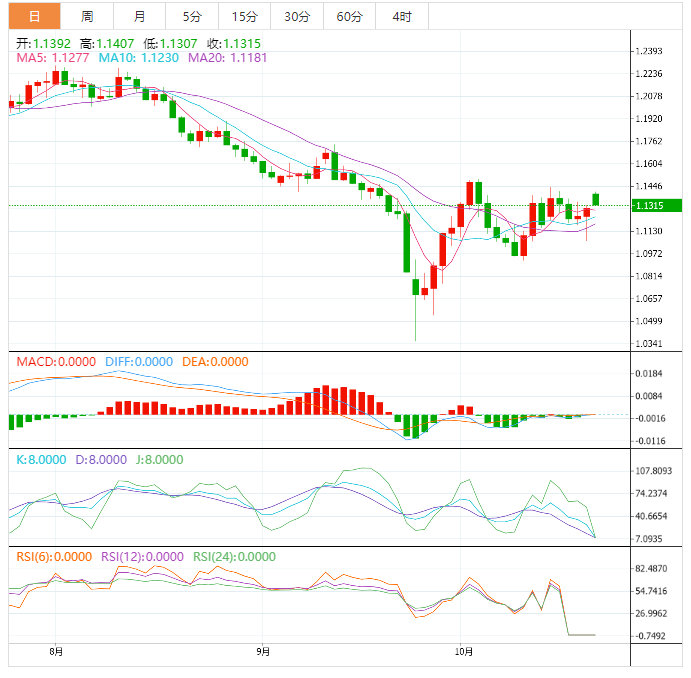Switch to the 周 weekly tab

(87, 16)
